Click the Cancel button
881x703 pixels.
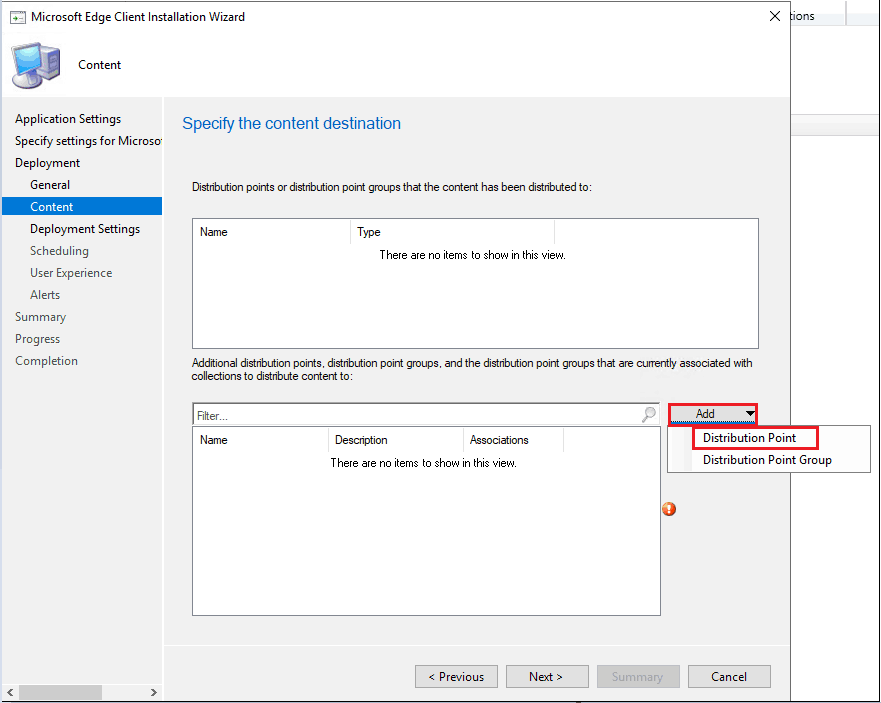729,677
